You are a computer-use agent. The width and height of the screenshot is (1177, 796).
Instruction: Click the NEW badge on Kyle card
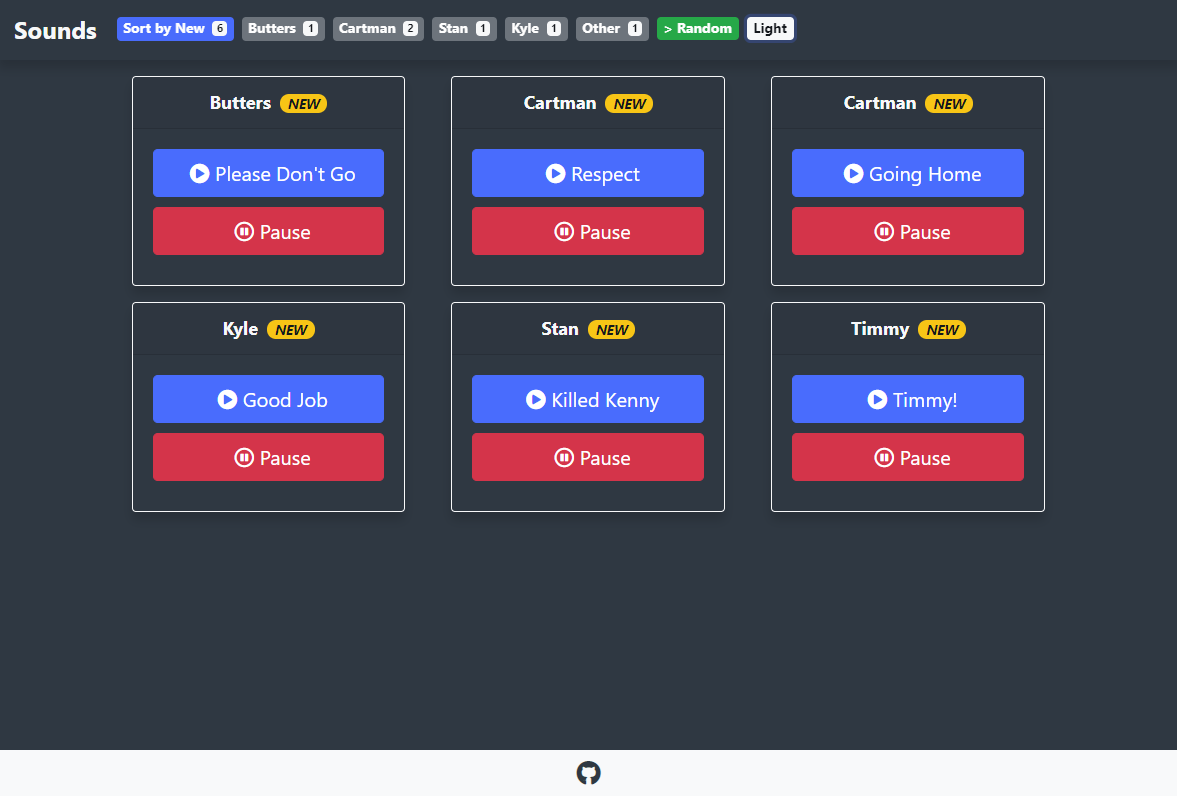(x=291, y=330)
